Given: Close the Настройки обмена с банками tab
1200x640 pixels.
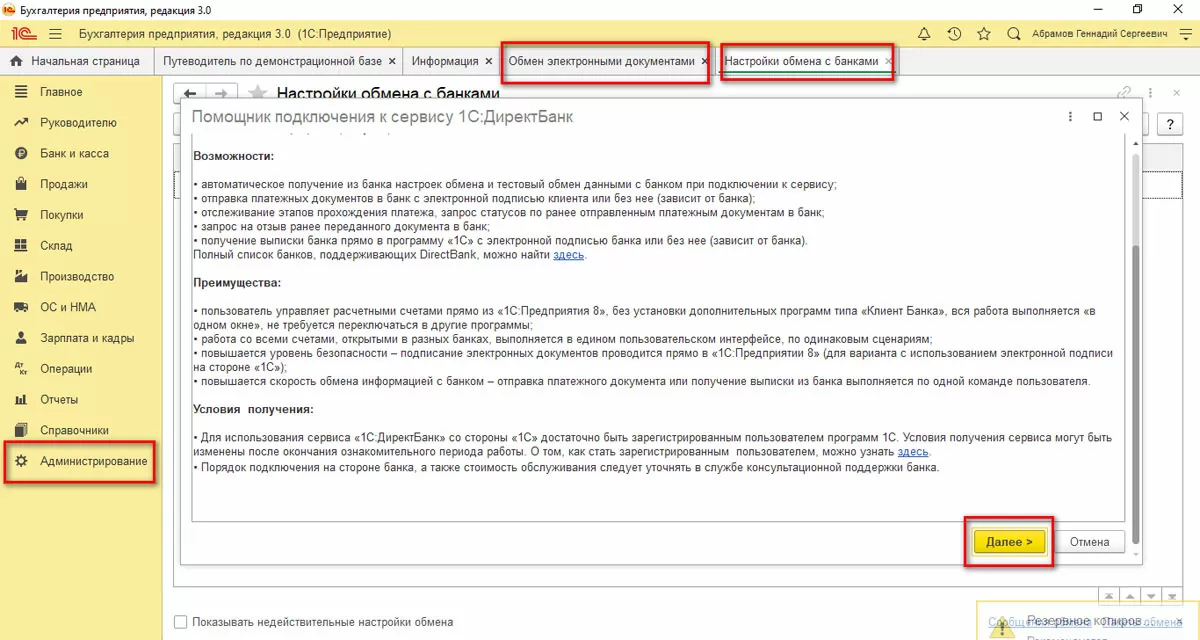Looking at the screenshot, I should 889,62.
